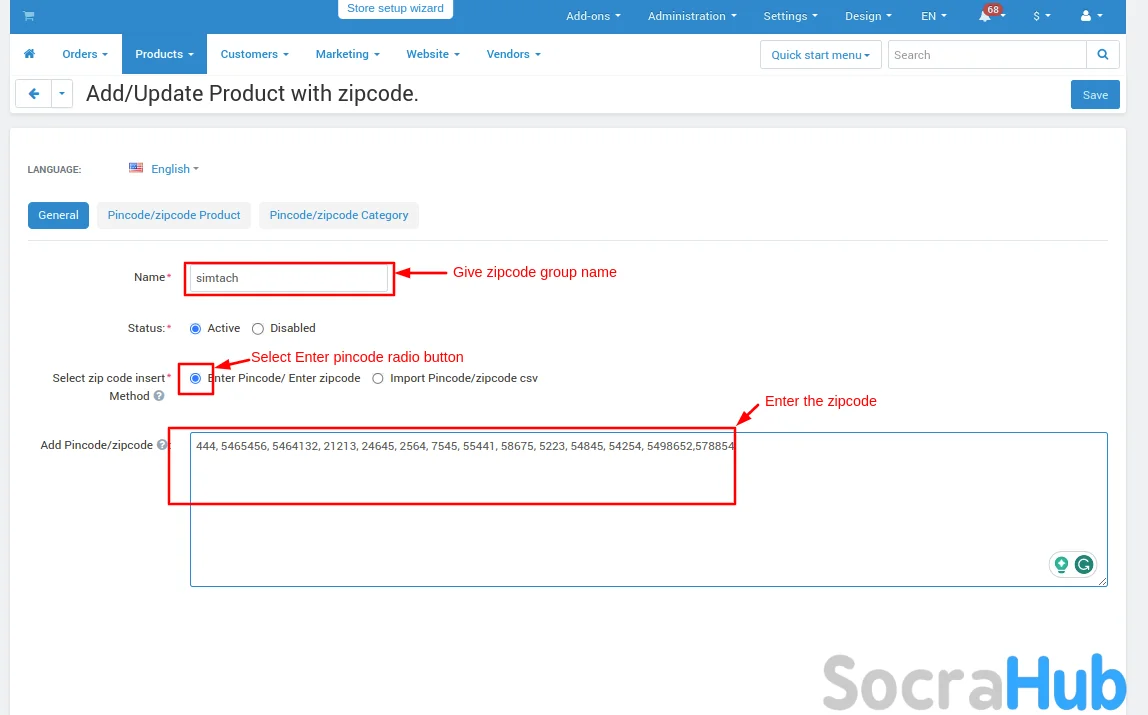1148x715 pixels.
Task: Expand the Settings menu
Action: pos(790,16)
